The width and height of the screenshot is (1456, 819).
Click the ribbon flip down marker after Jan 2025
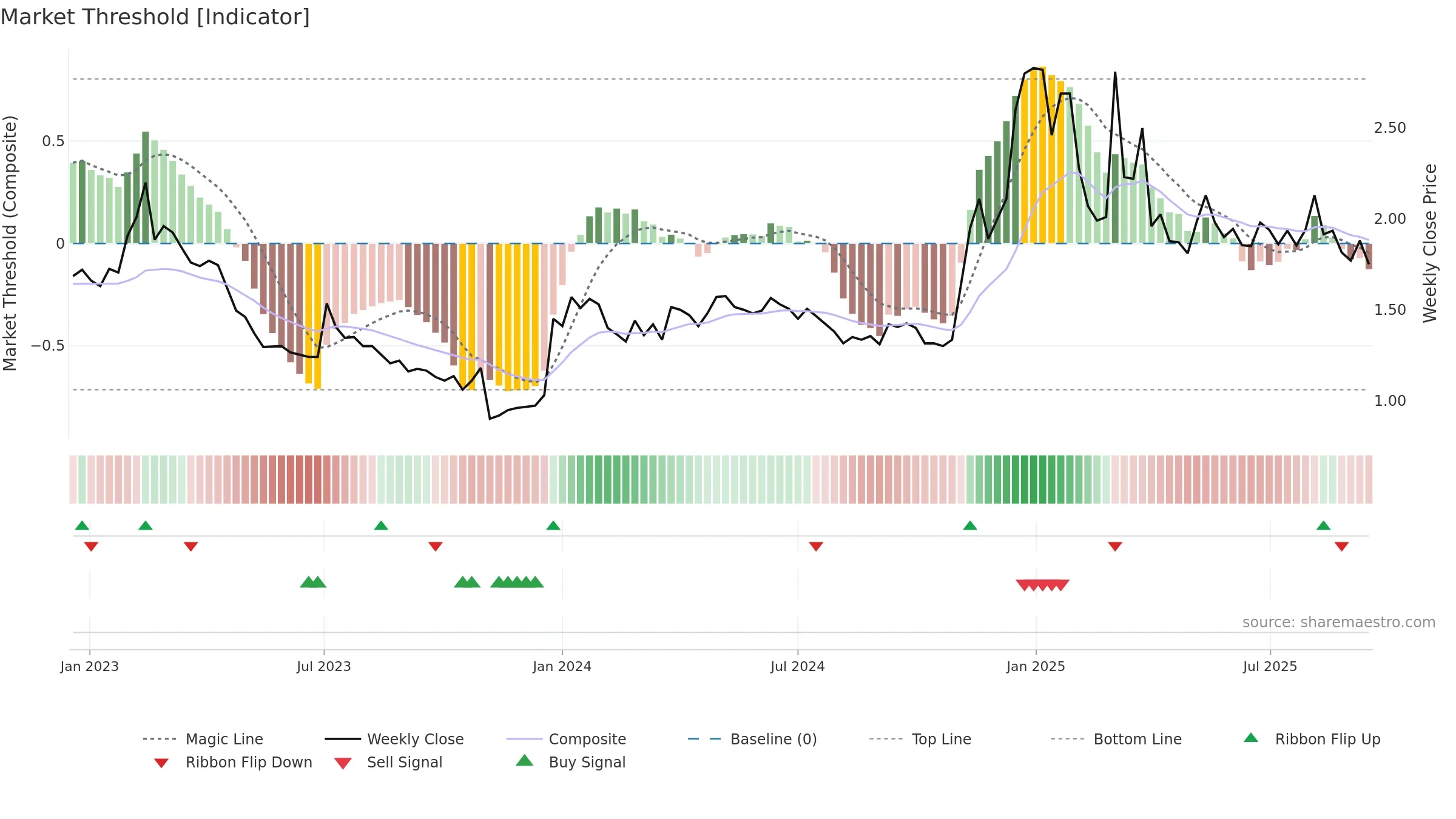click(1115, 547)
